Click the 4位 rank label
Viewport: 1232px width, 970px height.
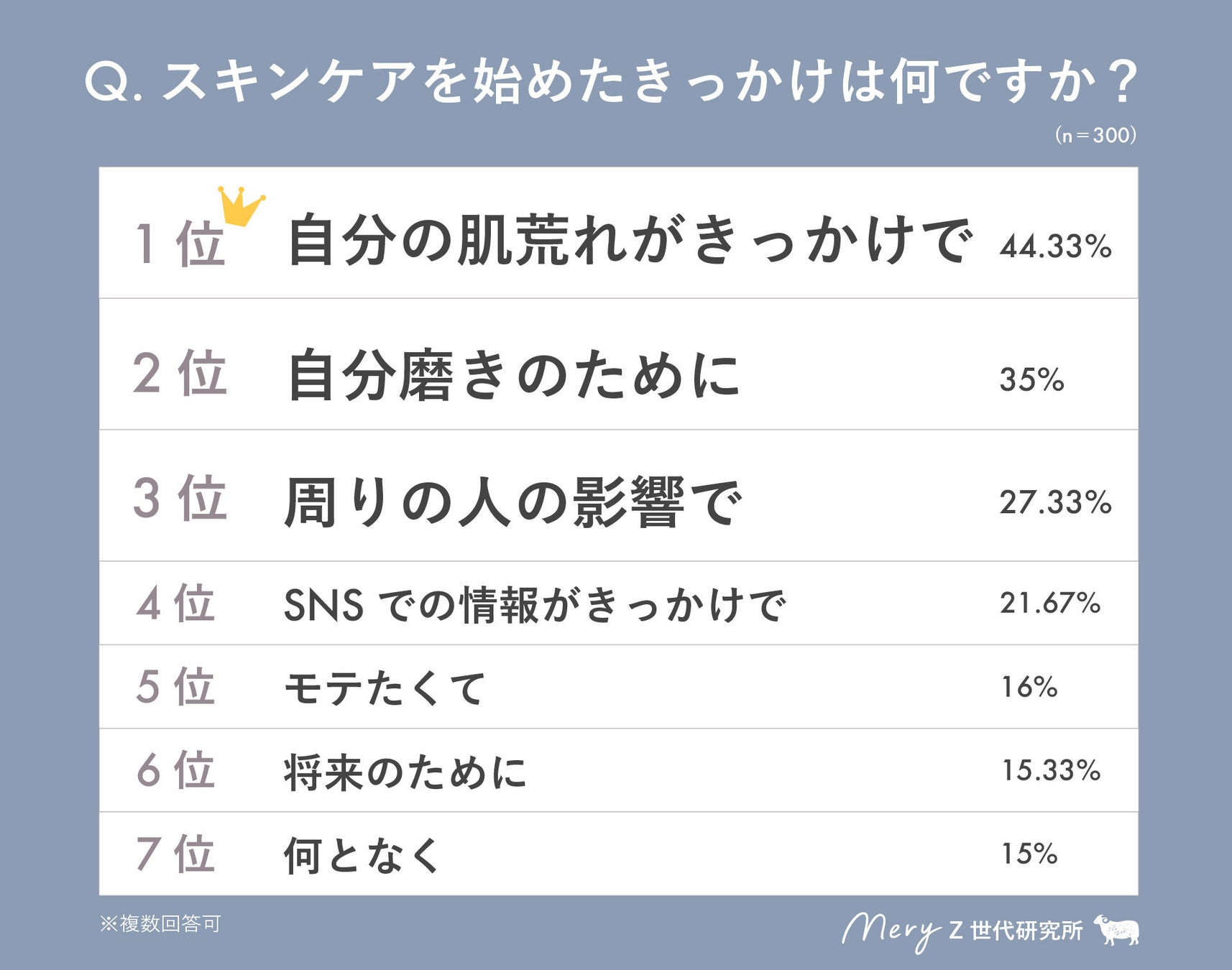coord(176,603)
